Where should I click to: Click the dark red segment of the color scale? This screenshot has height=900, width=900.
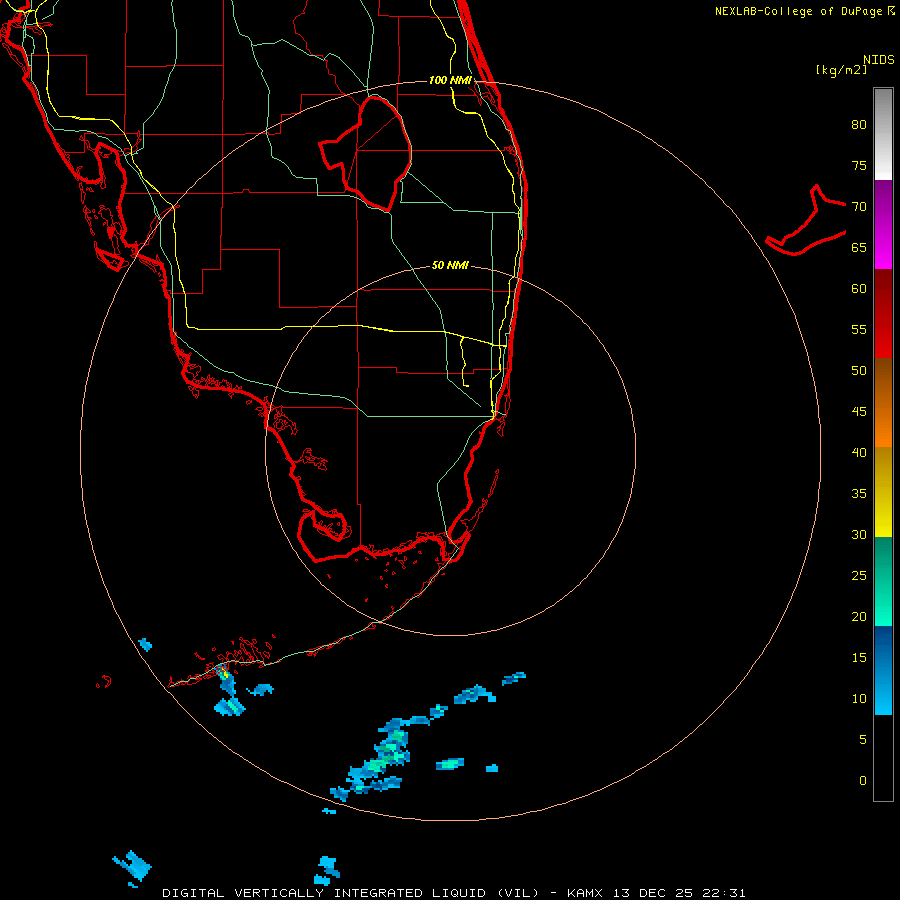(883, 313)
